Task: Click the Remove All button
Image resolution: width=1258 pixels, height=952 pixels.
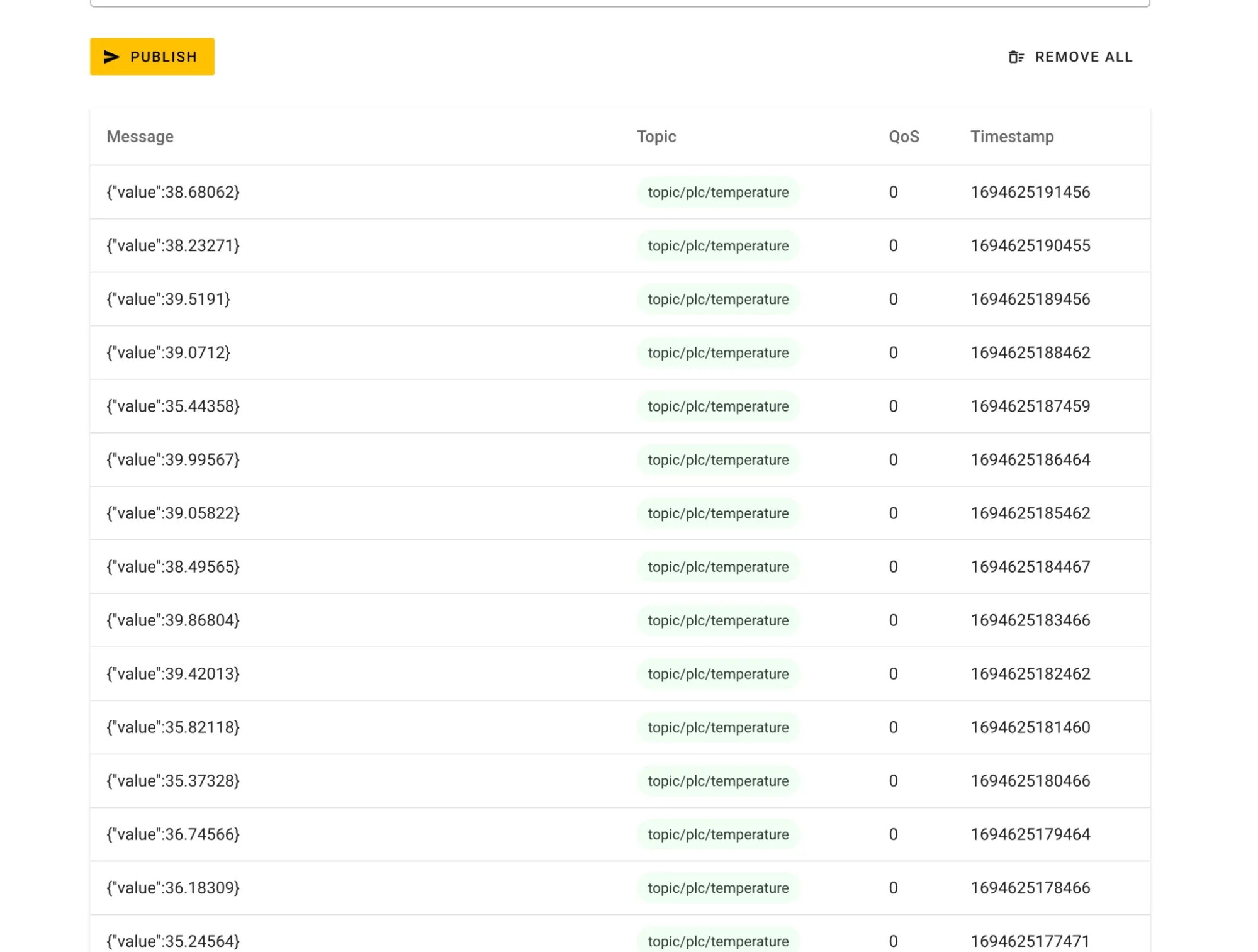Action: coord(1070,57)
